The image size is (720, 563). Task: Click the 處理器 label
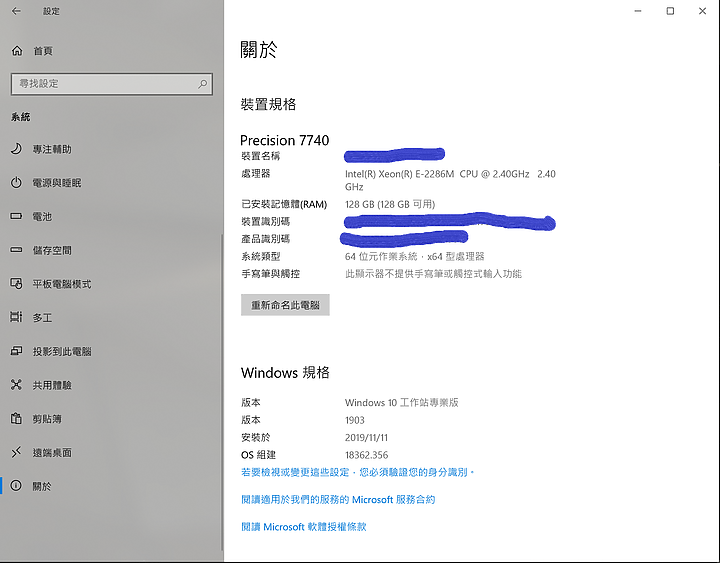pyautogui.click(x=256, y=174)
